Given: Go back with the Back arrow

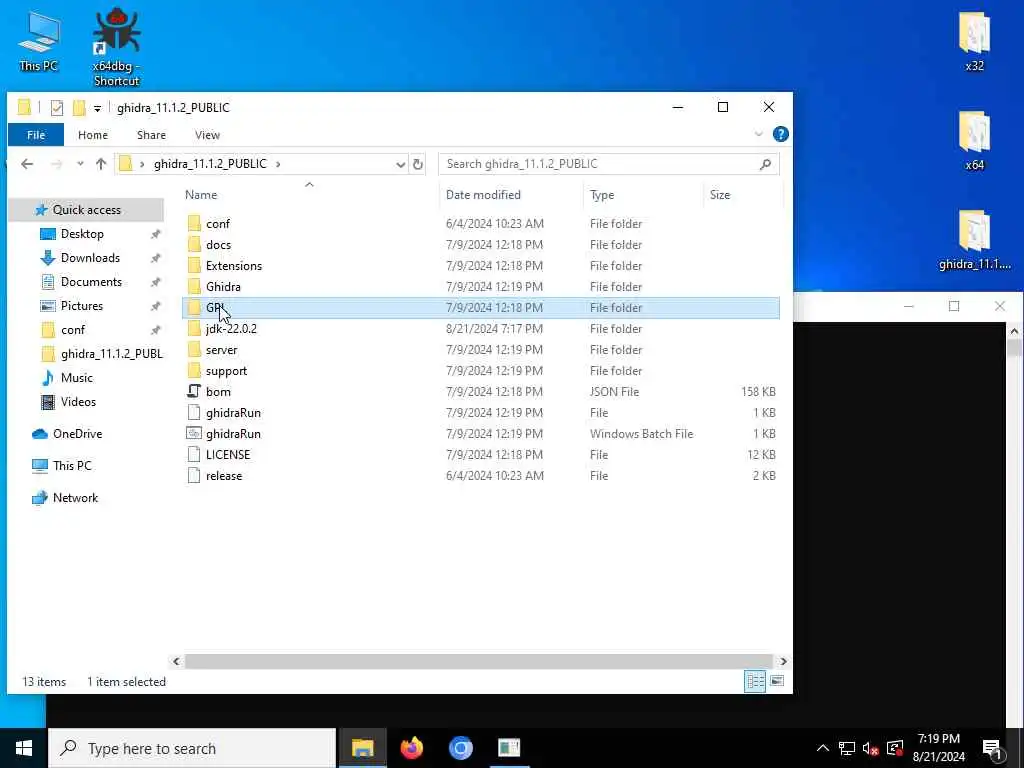Looking at the screenshot, I should (27, 164).
